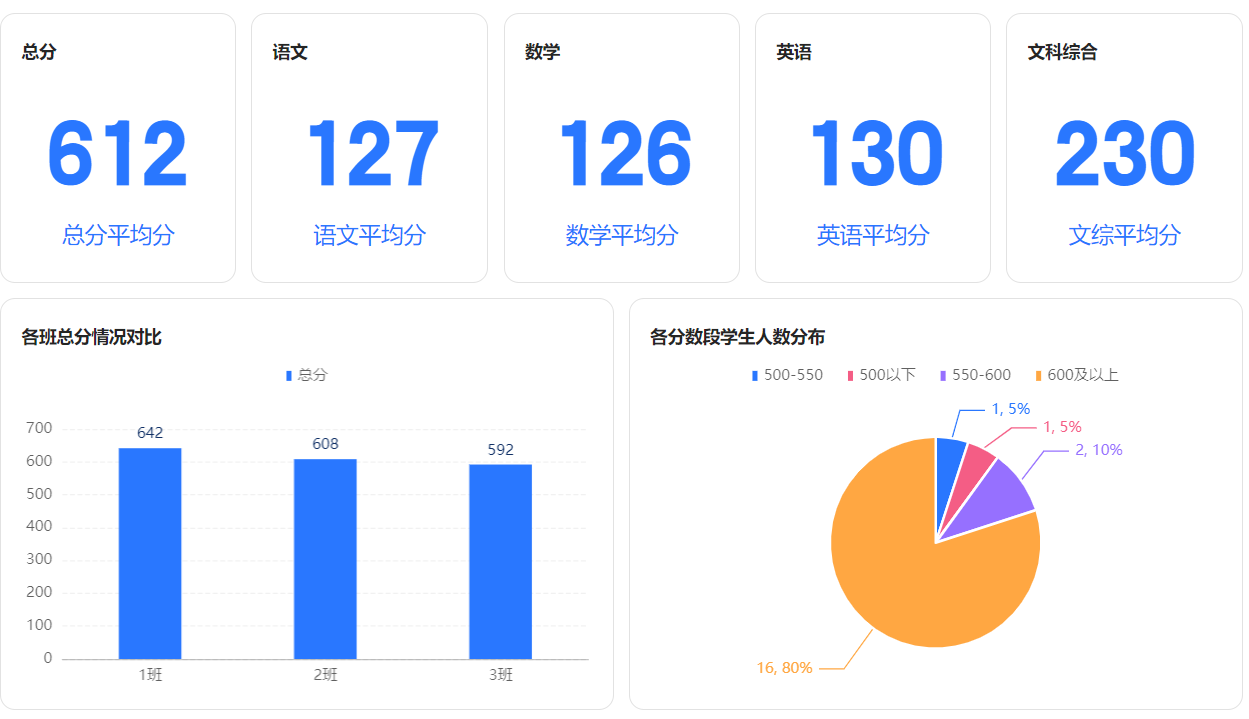1249x719 pixels.
Task: Click the 各分数段学生人数分布 chart title
Action: (737, 337)
